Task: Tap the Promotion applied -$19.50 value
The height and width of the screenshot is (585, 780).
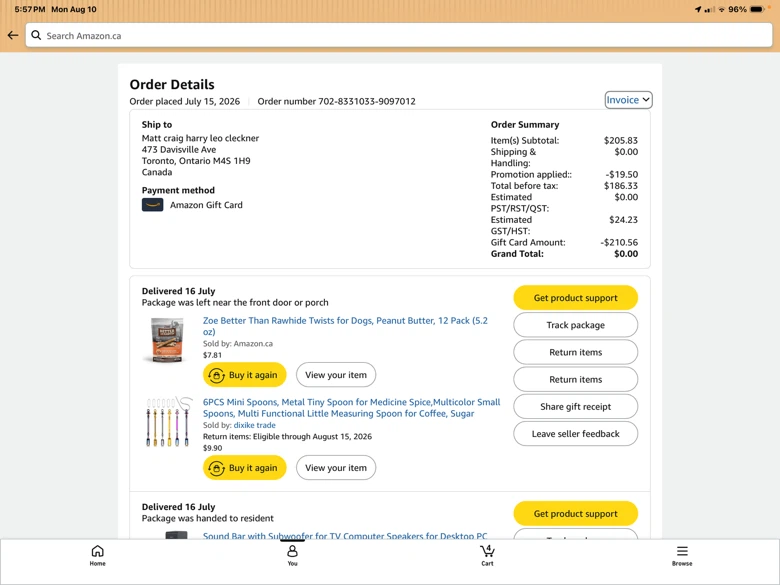Action: click(x=622, y=174)
